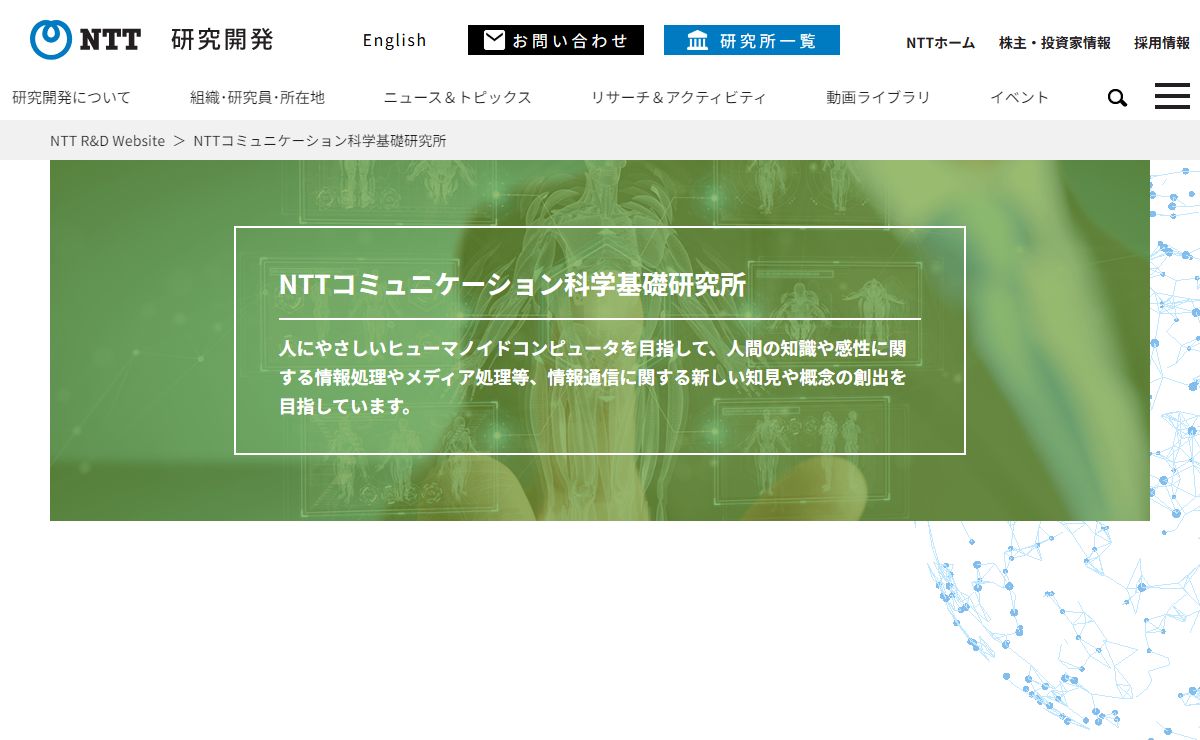The height and width of the screenshot is (740, 1200).
Task: Click the 研究所一覧 button
Action: [752, 40]
